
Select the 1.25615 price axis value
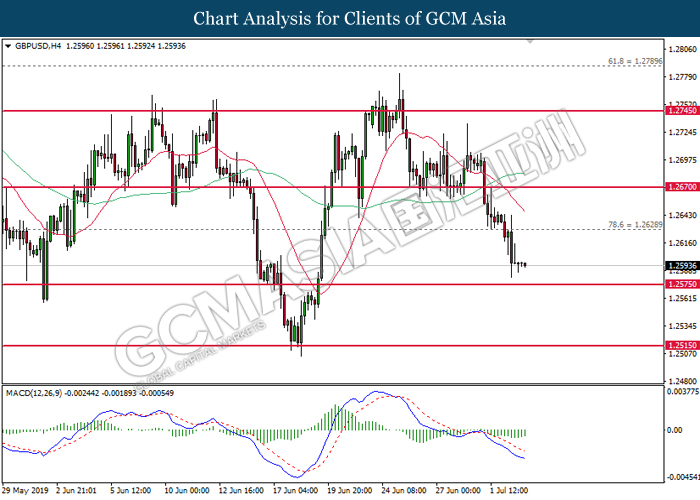(682, 298)
